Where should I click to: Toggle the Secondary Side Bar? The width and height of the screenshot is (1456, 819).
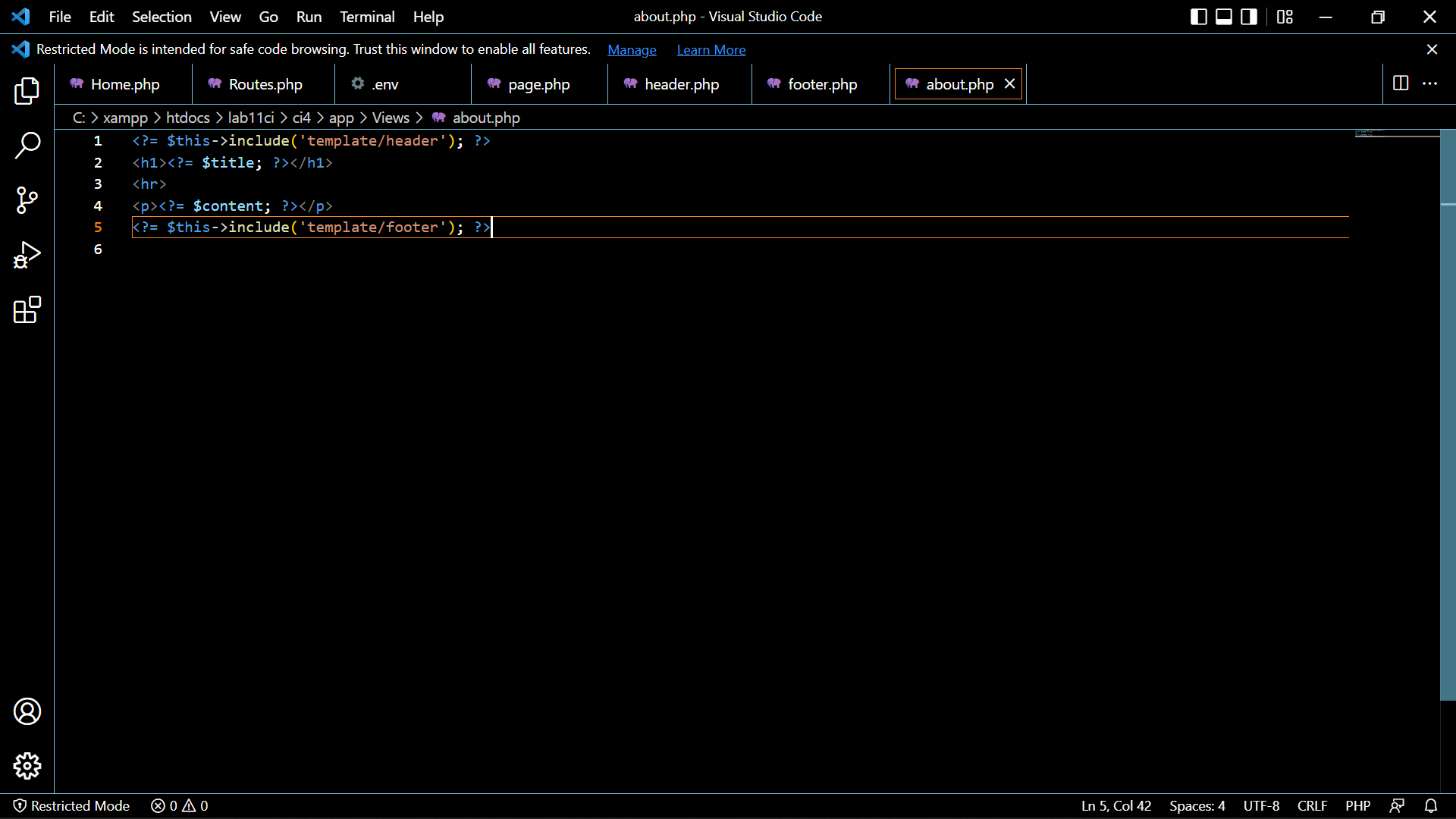coord(1248,16)
